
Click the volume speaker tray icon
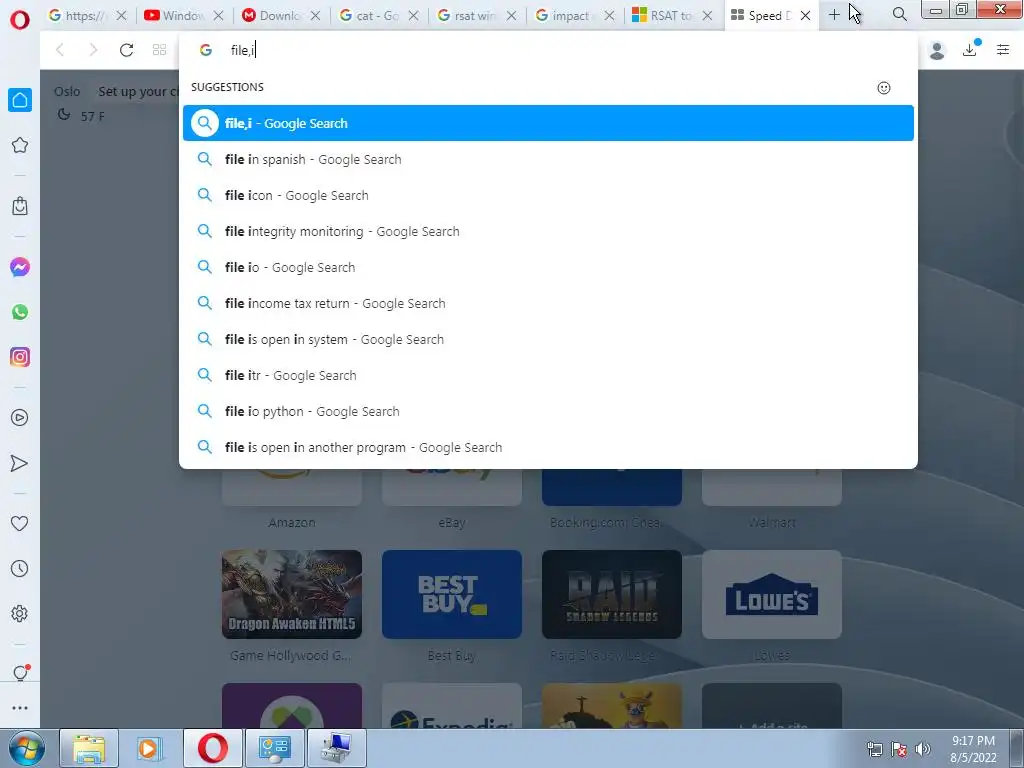923,749
